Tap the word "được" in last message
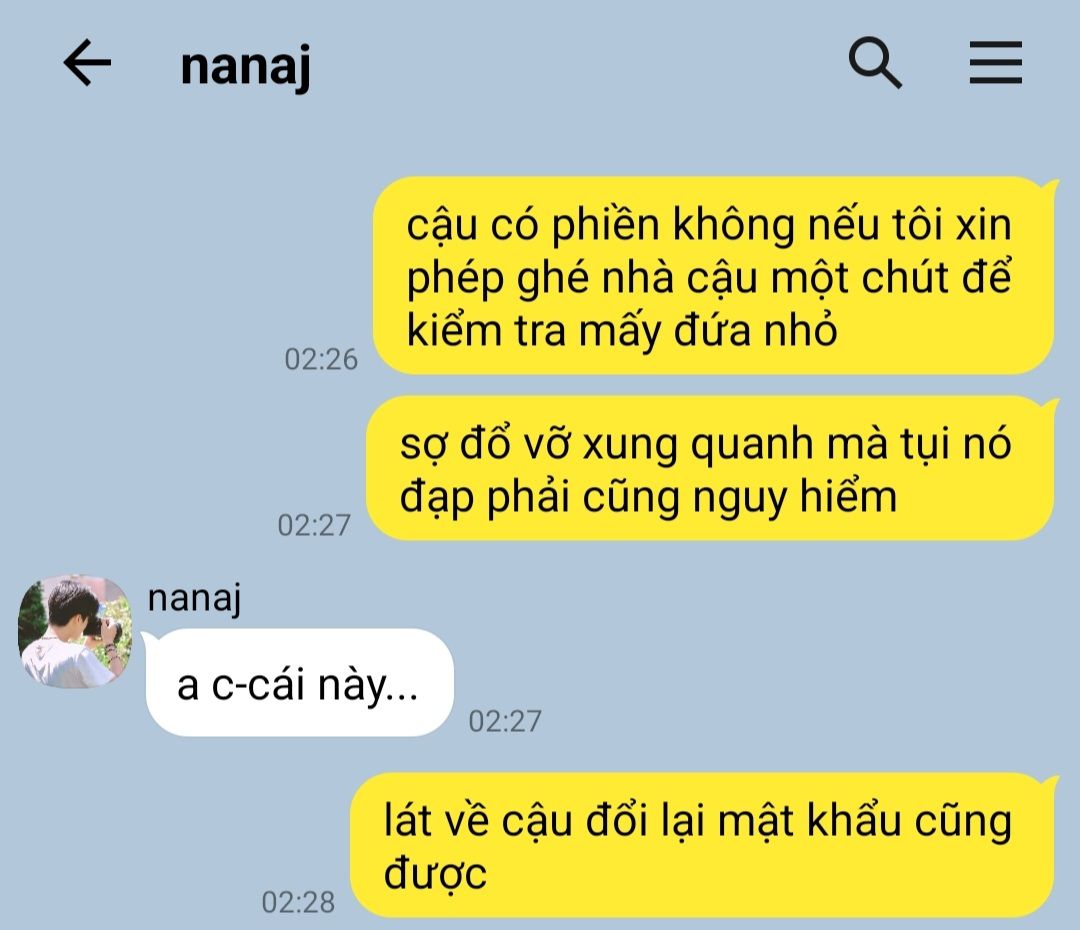This screenshot has width=1080, height=930. pos(435,875)
